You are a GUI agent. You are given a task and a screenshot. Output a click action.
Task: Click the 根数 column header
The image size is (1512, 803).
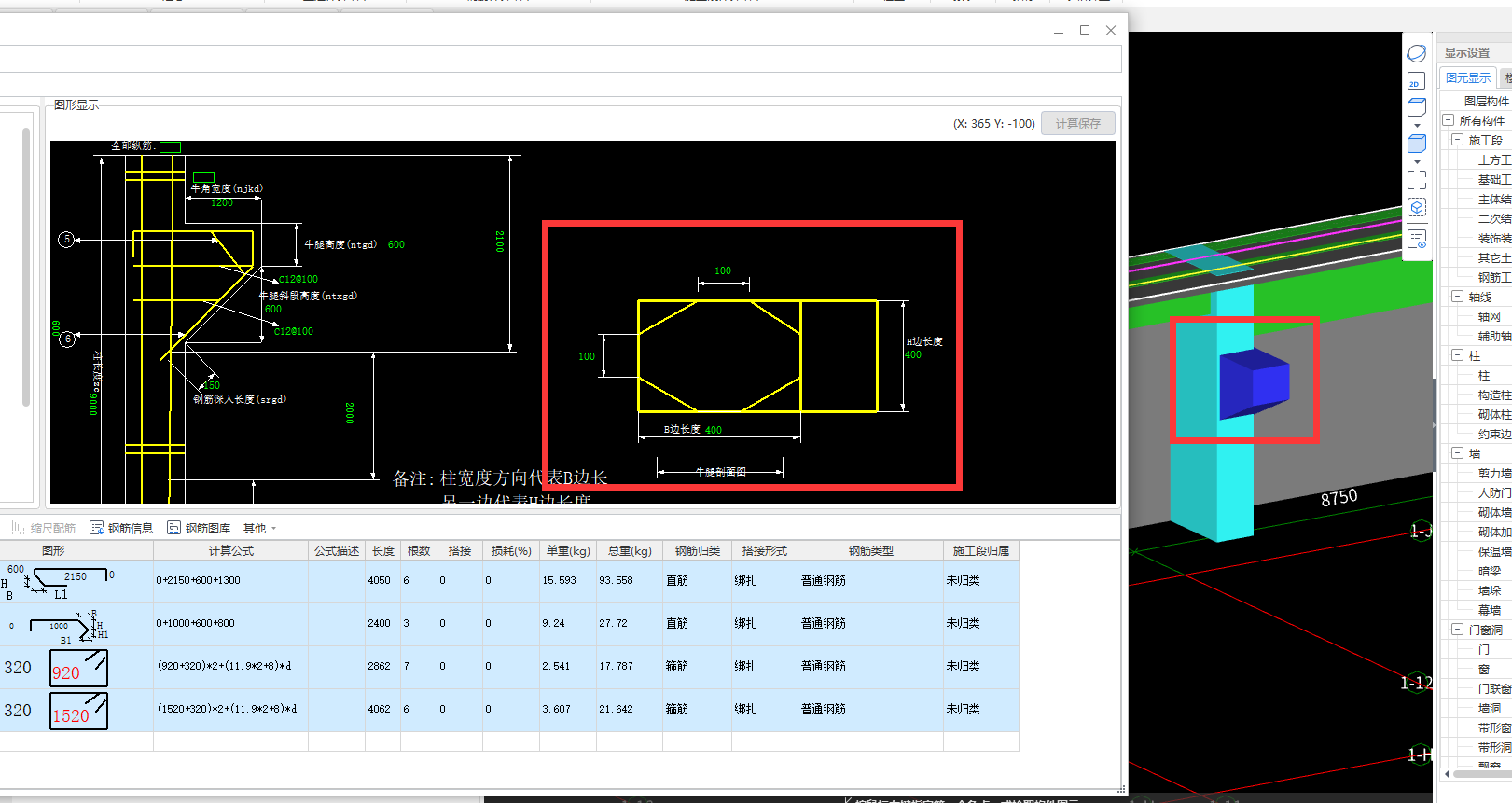(419, 551)
